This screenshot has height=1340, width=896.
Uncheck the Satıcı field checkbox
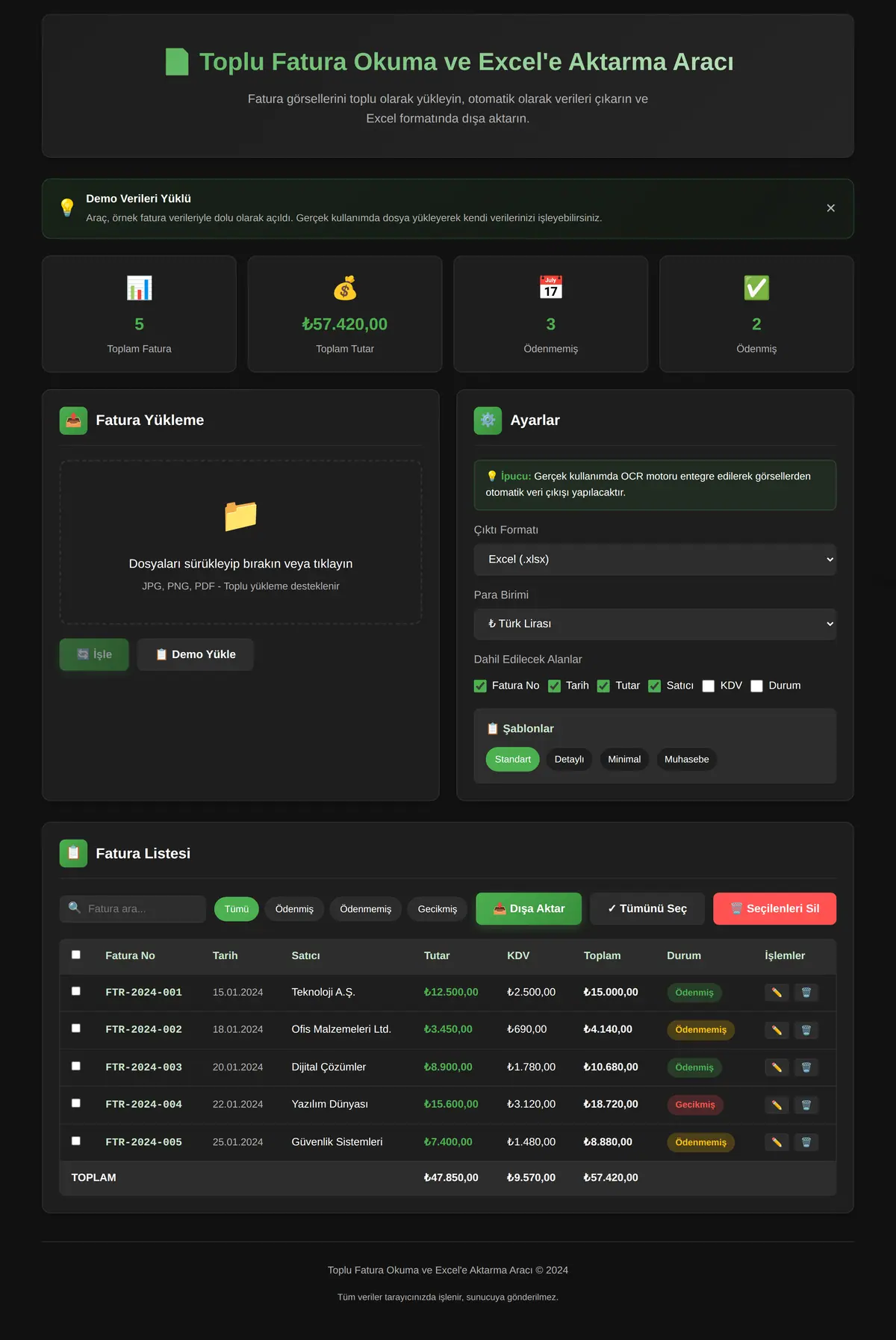(654, 686)
